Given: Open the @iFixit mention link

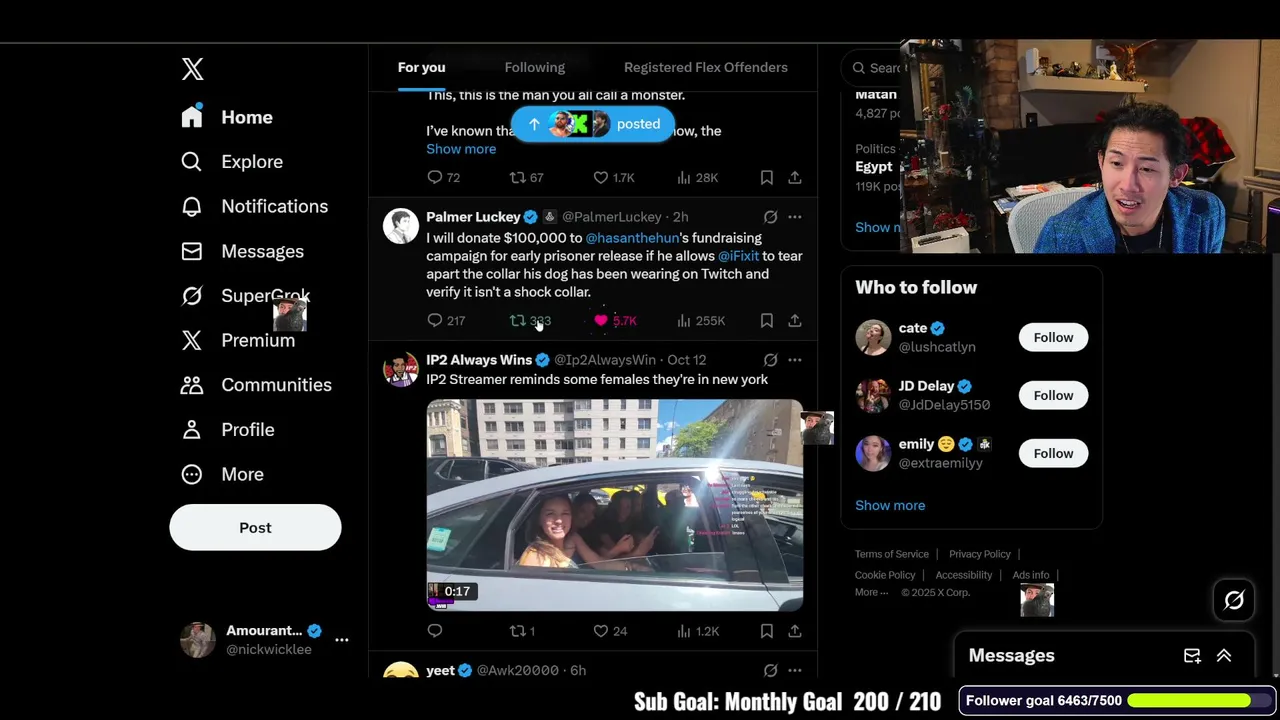Looking at the screenshot, I should click(x=738, y=256).
